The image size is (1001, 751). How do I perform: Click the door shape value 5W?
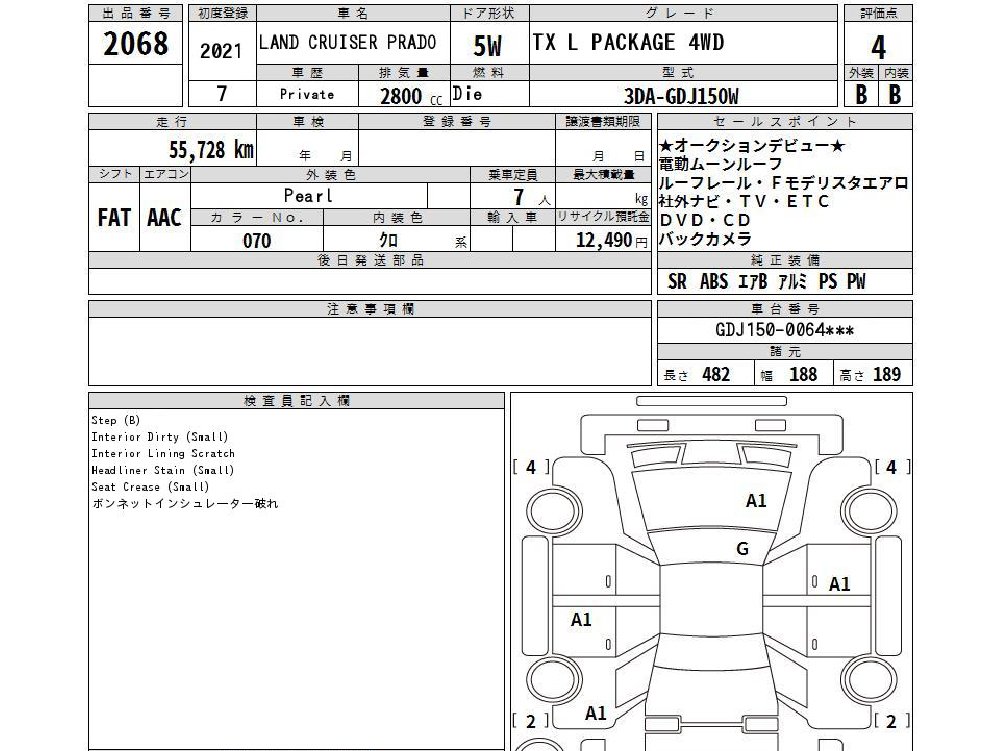(488, 45)
